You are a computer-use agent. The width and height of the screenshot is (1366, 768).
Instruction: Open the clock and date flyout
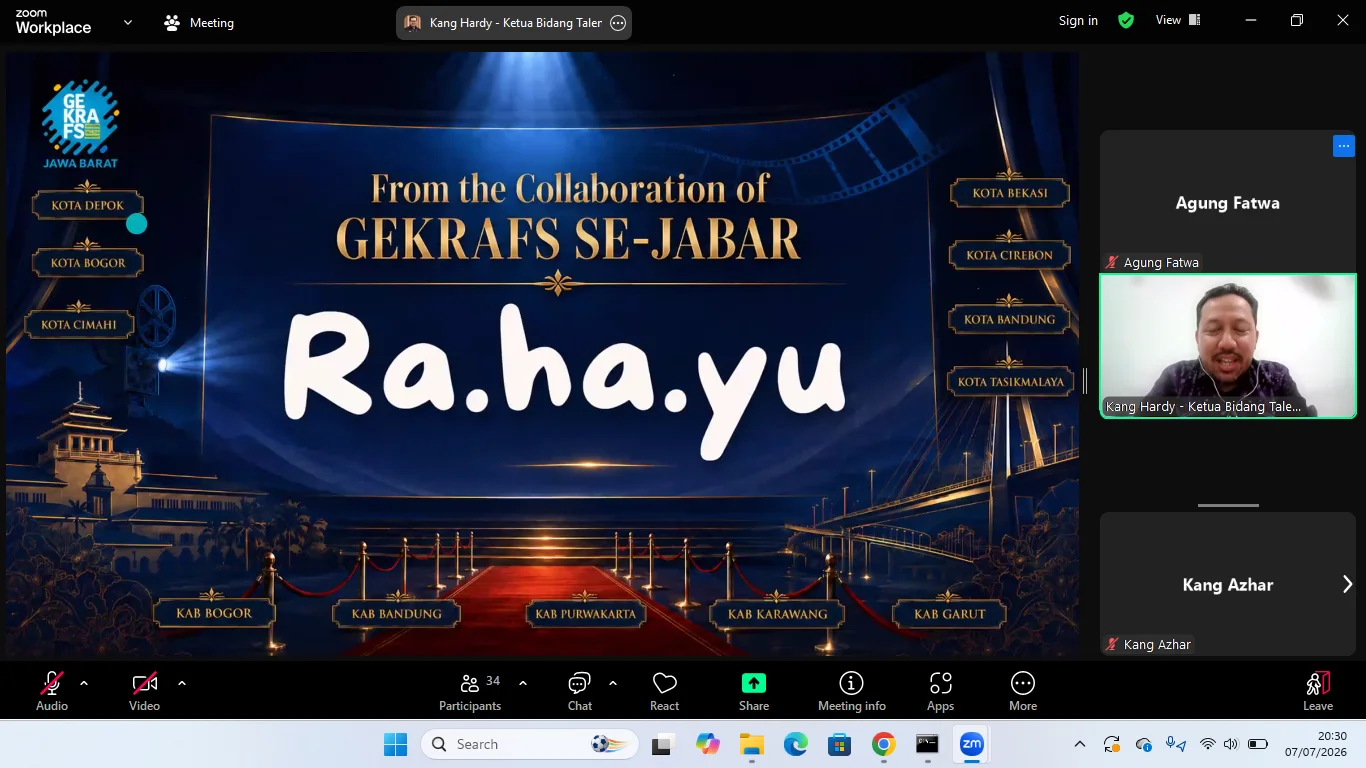pyautogui.click(x=1318, y=744)
